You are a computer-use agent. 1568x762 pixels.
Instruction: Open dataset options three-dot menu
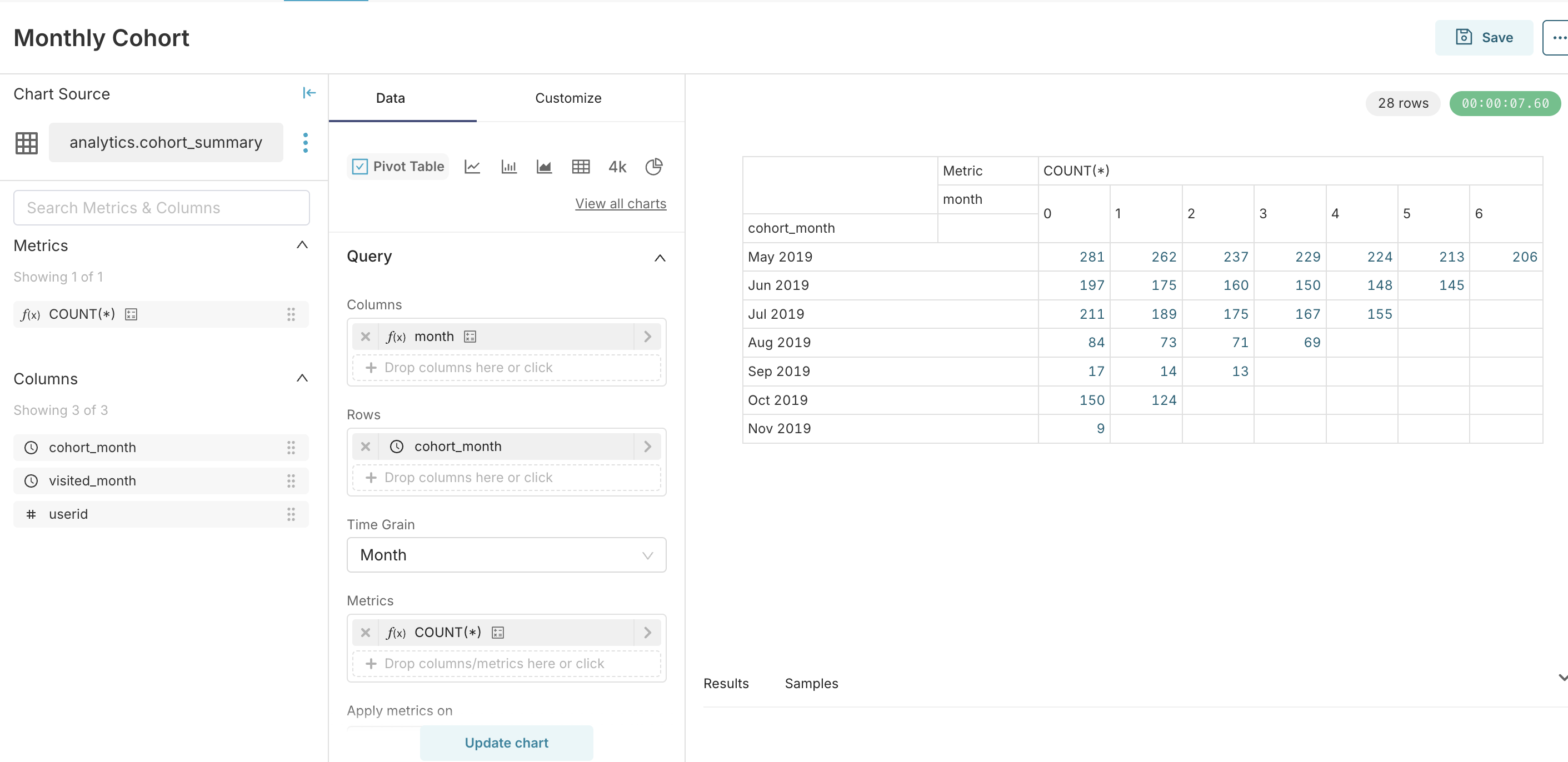tap(305, 142)
